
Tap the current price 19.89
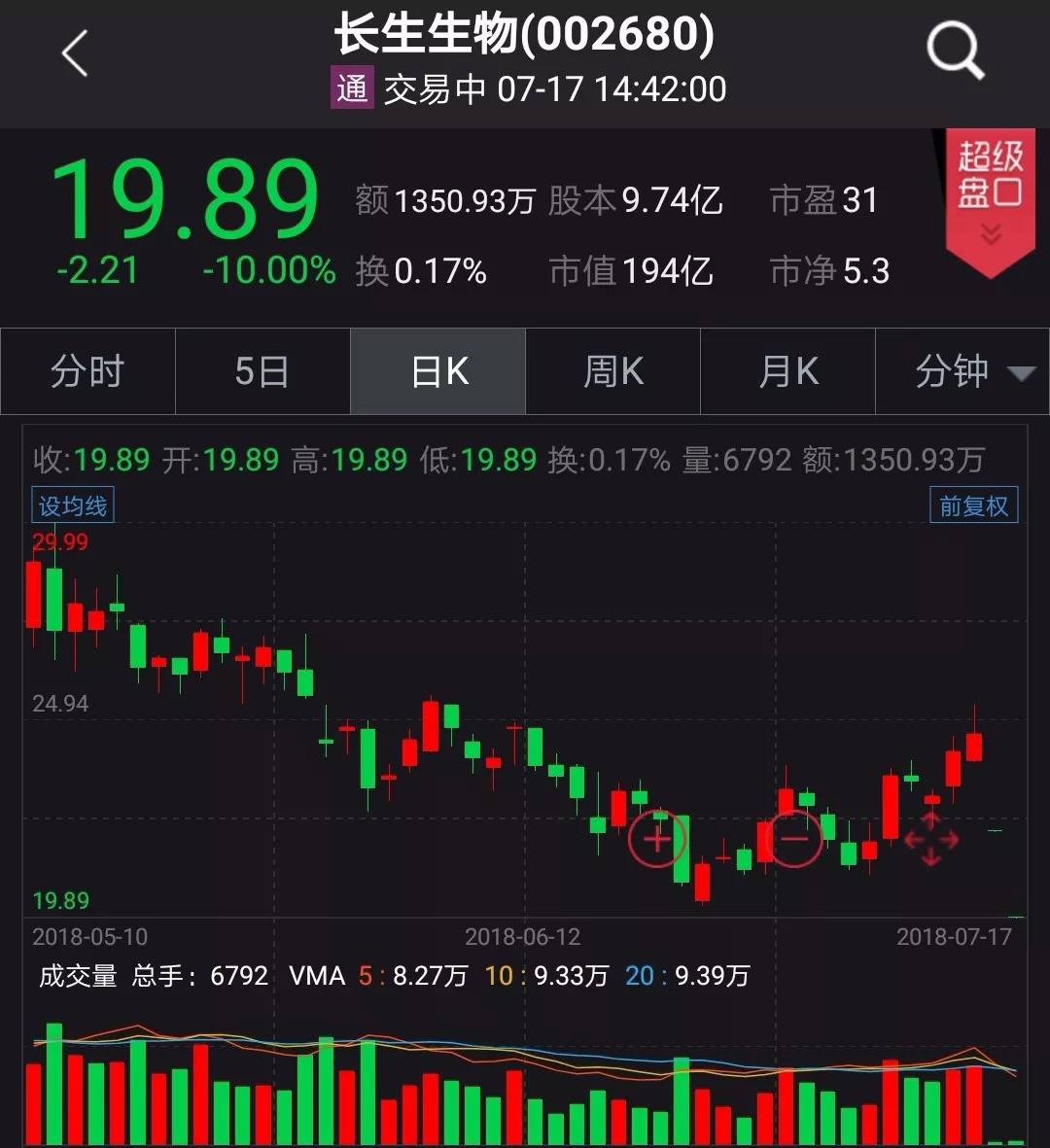click(185, 200)
